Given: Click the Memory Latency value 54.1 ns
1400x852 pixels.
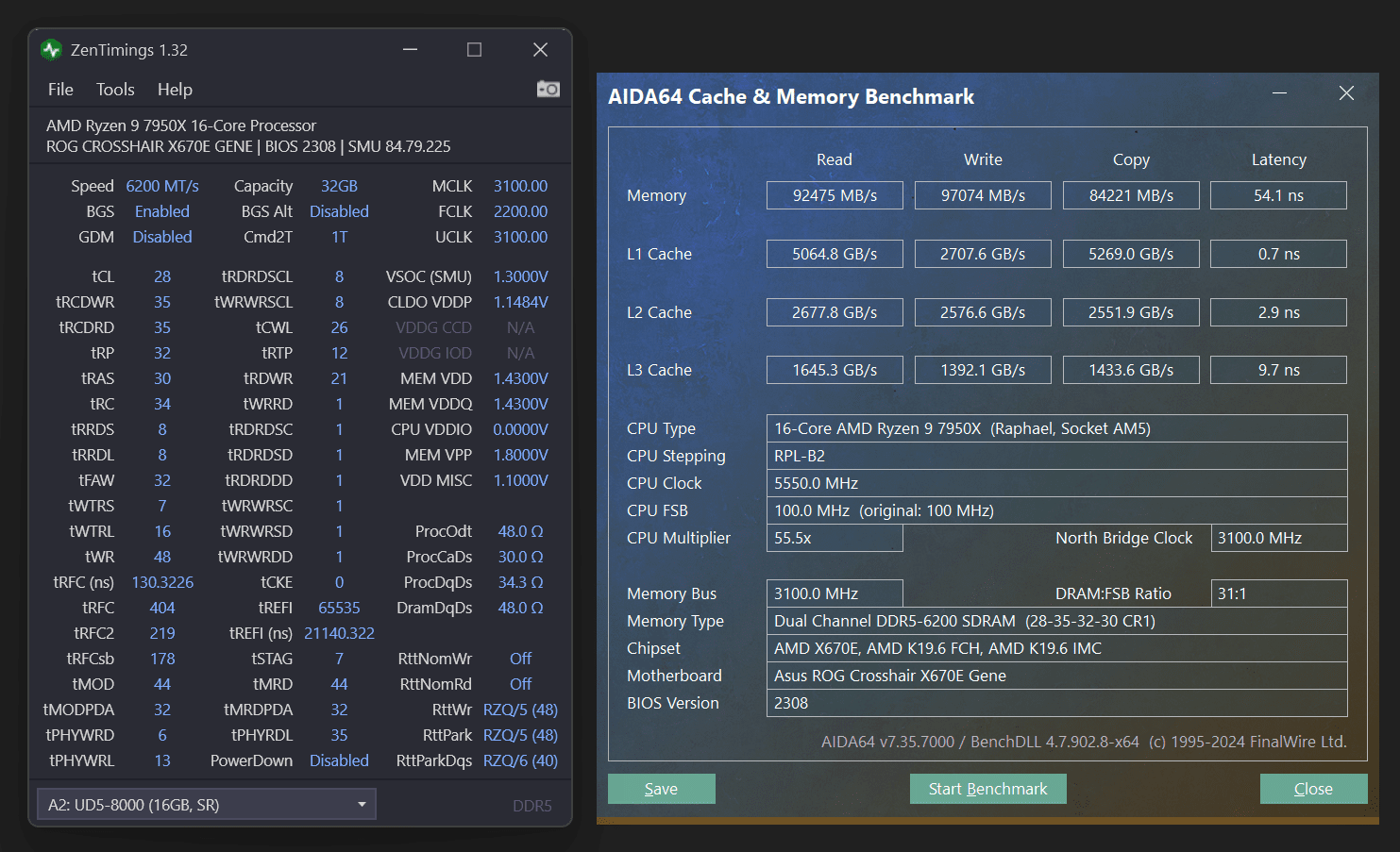Looking at the screenshot, I should (1278, 195).
